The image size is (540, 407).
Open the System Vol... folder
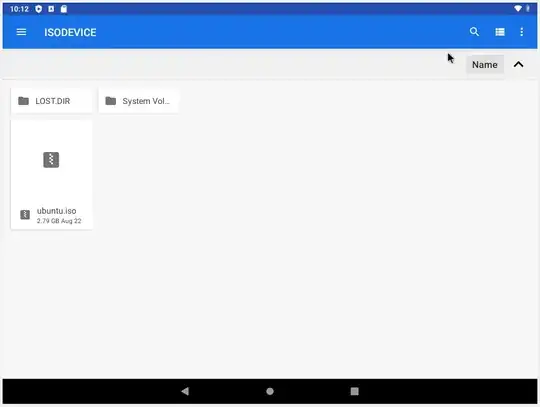(x=138, y=101)
